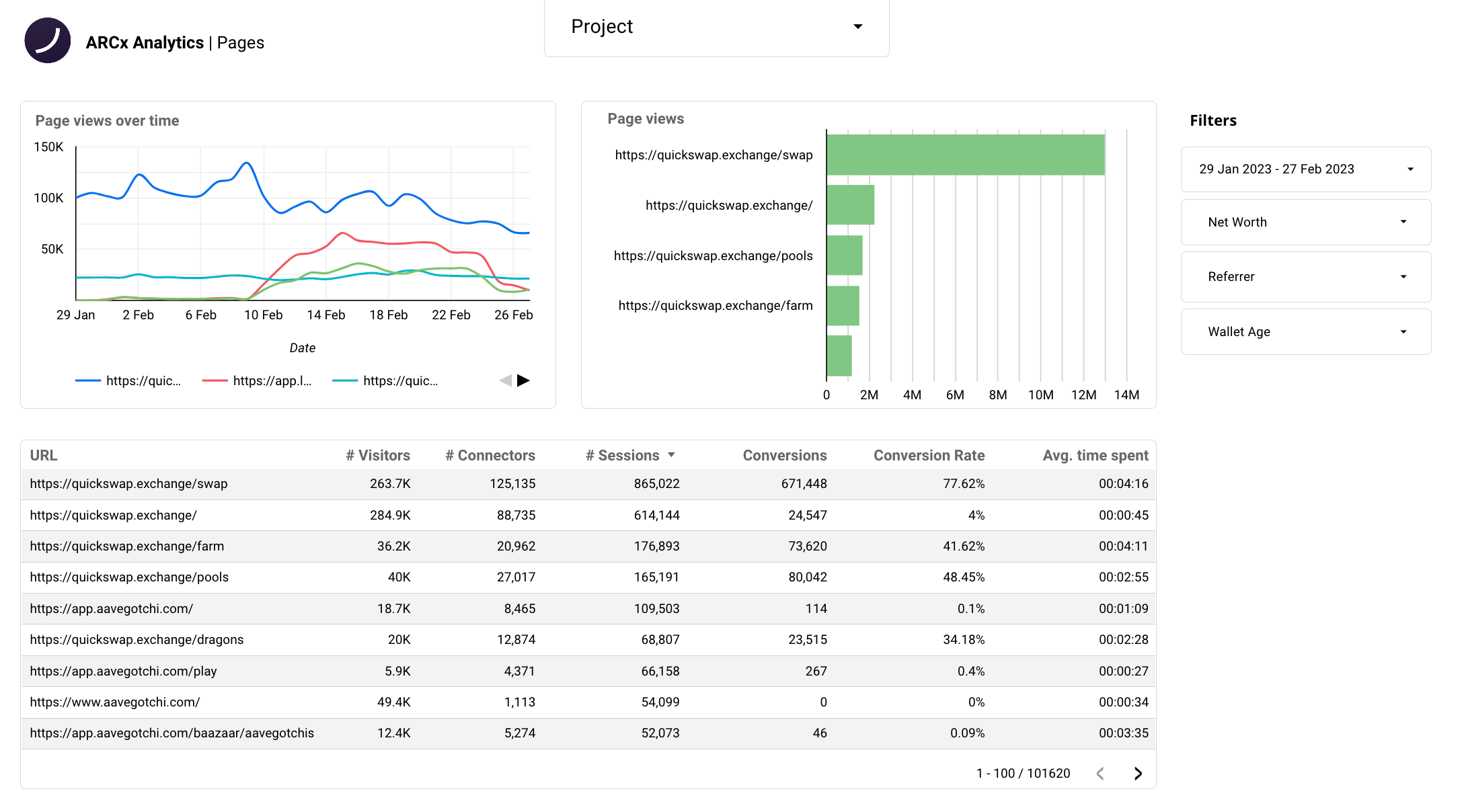Open the Project dropdown
Viewport: 1462px width, 812px height.
[716, 27]
